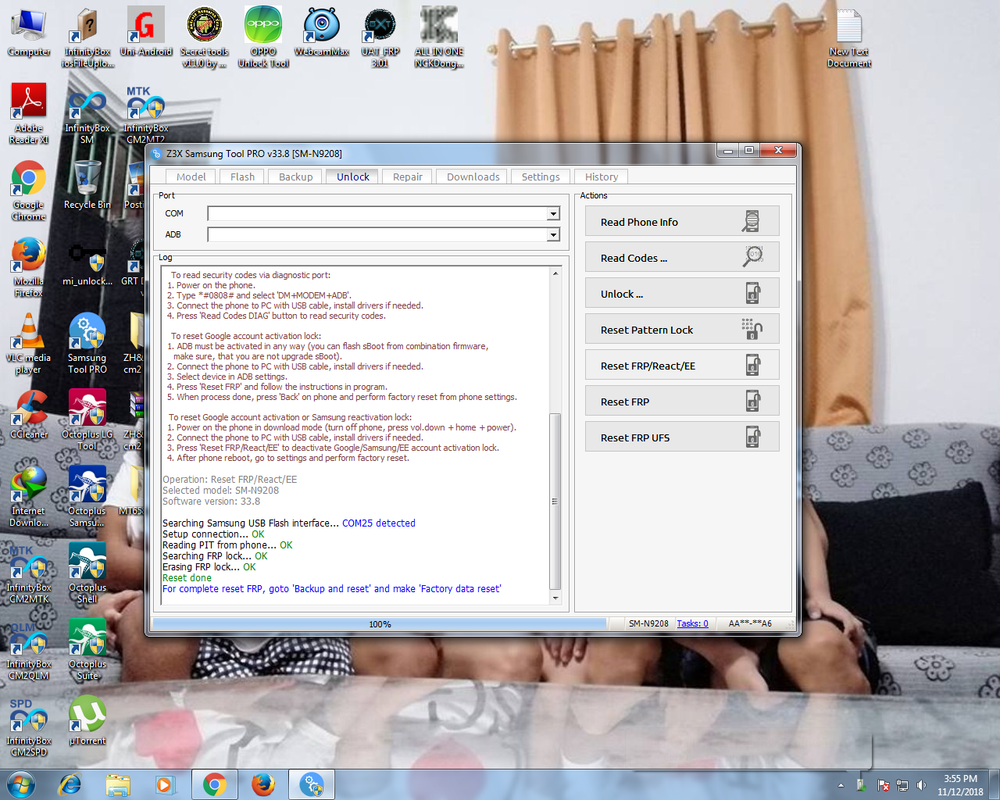Open Internet Explorer from taskbar

pyautogui.click(x=70, y=784)
